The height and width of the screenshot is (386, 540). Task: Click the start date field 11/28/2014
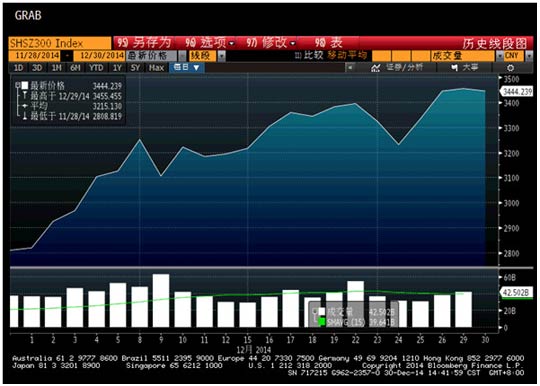pyautogui.click(x=37, y=56)
